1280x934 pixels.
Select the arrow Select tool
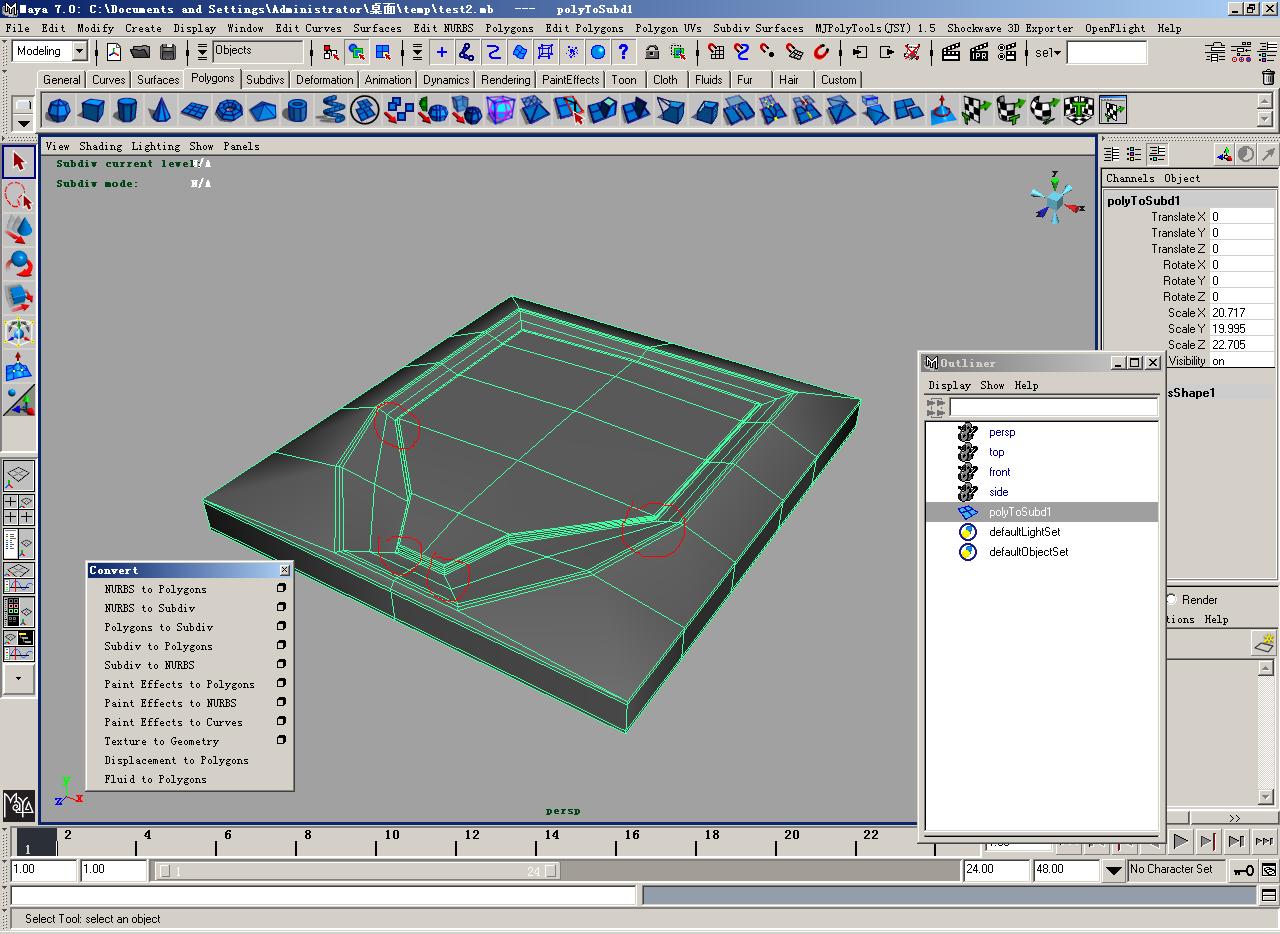pos(18,162)
